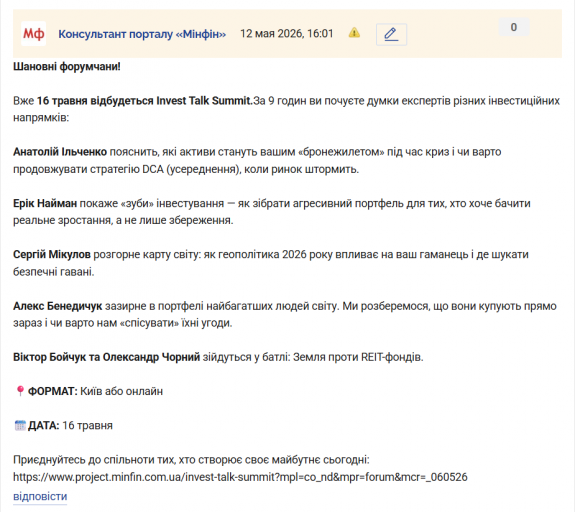The width and height of the screenshot is (575, 512).
Task: Click the red «Мф» avatar logo
Action: pyautogui.click(x=33, y=34)
